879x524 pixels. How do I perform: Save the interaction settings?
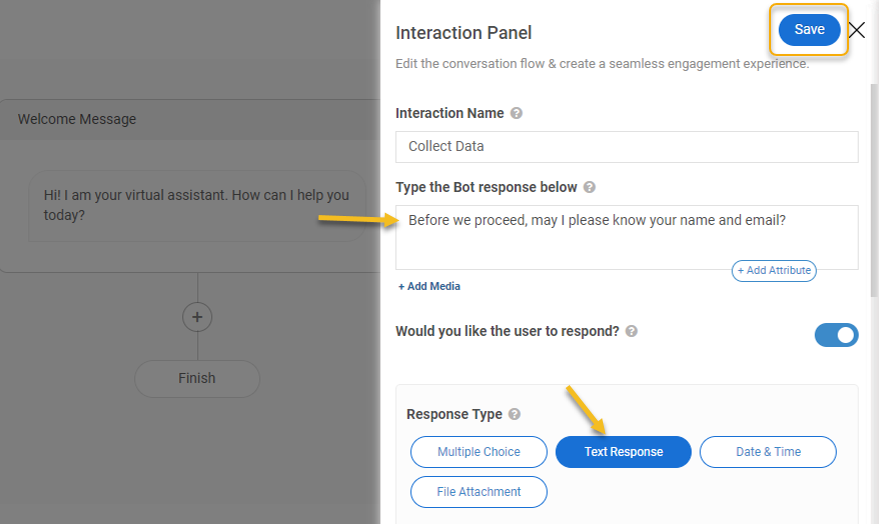coord(809,30)
